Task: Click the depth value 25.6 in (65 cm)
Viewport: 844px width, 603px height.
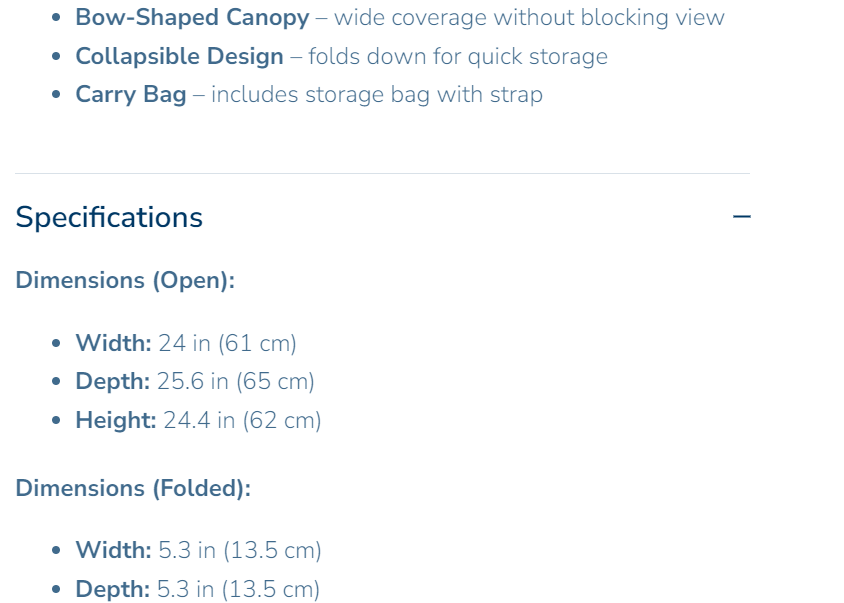Action: (235, 381)
